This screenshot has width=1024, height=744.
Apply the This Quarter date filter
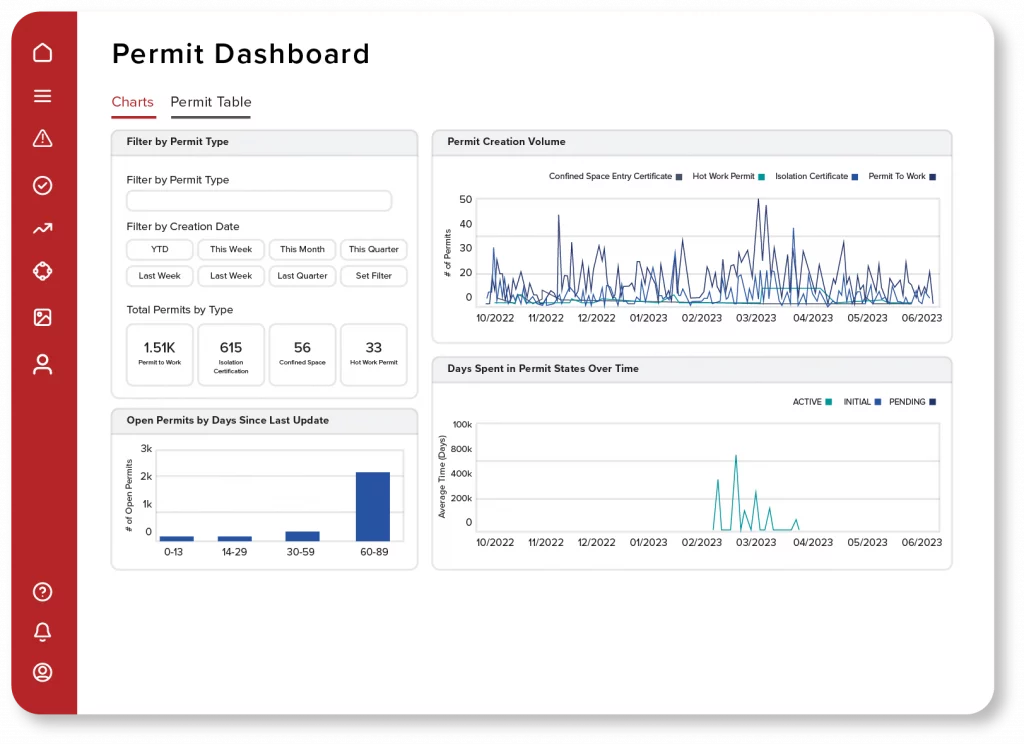pos(373,249)
